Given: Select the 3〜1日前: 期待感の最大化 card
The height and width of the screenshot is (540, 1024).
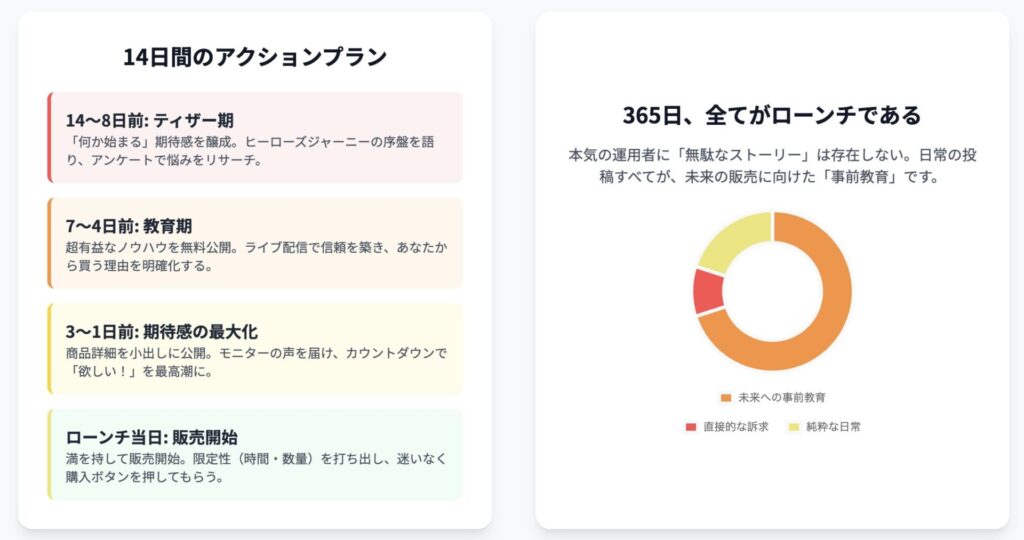Looking at the screenshot, I should pyautogui.click(x=255, y=349).
